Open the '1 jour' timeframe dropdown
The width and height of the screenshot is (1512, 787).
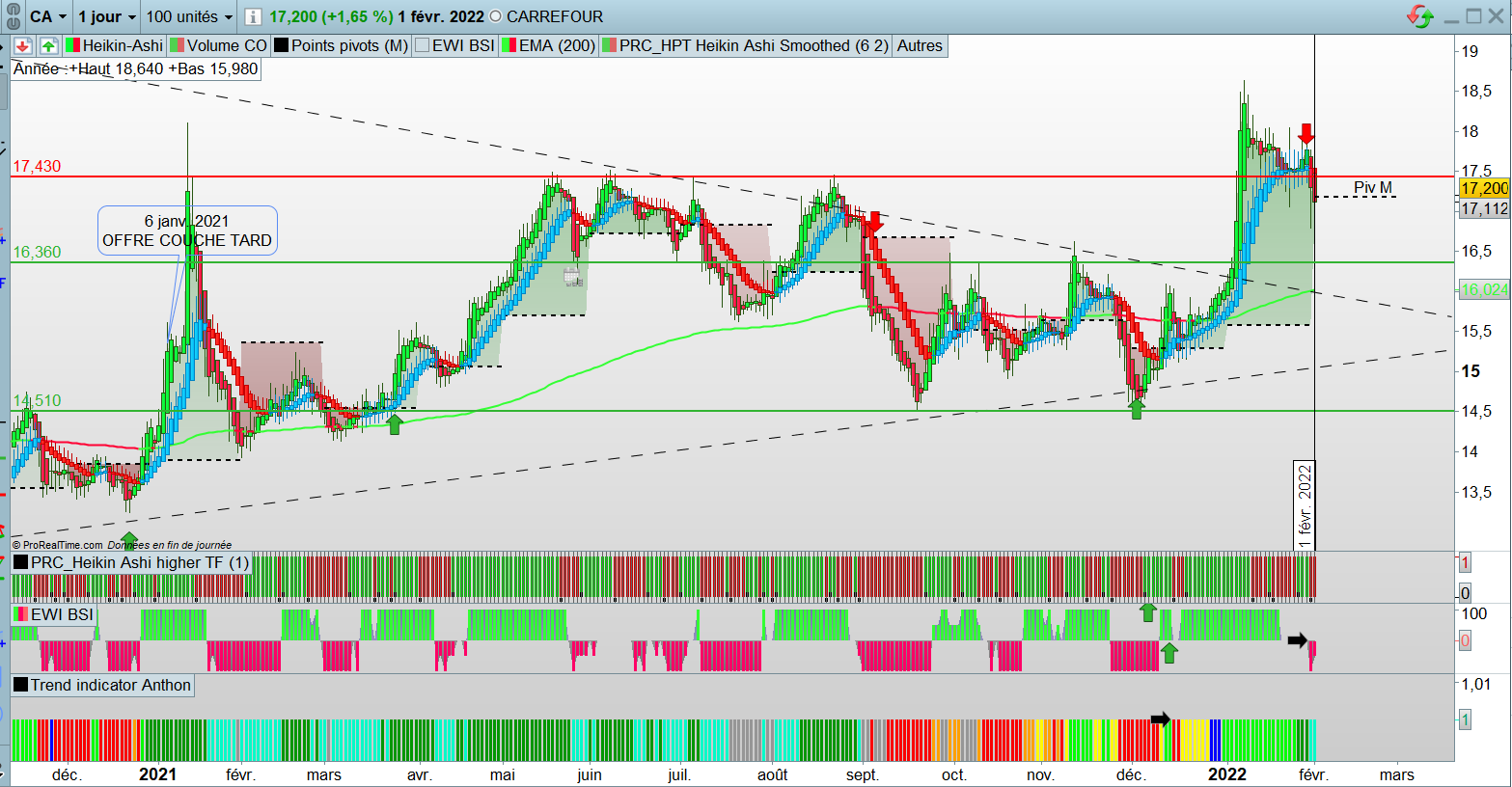(106, 16)
